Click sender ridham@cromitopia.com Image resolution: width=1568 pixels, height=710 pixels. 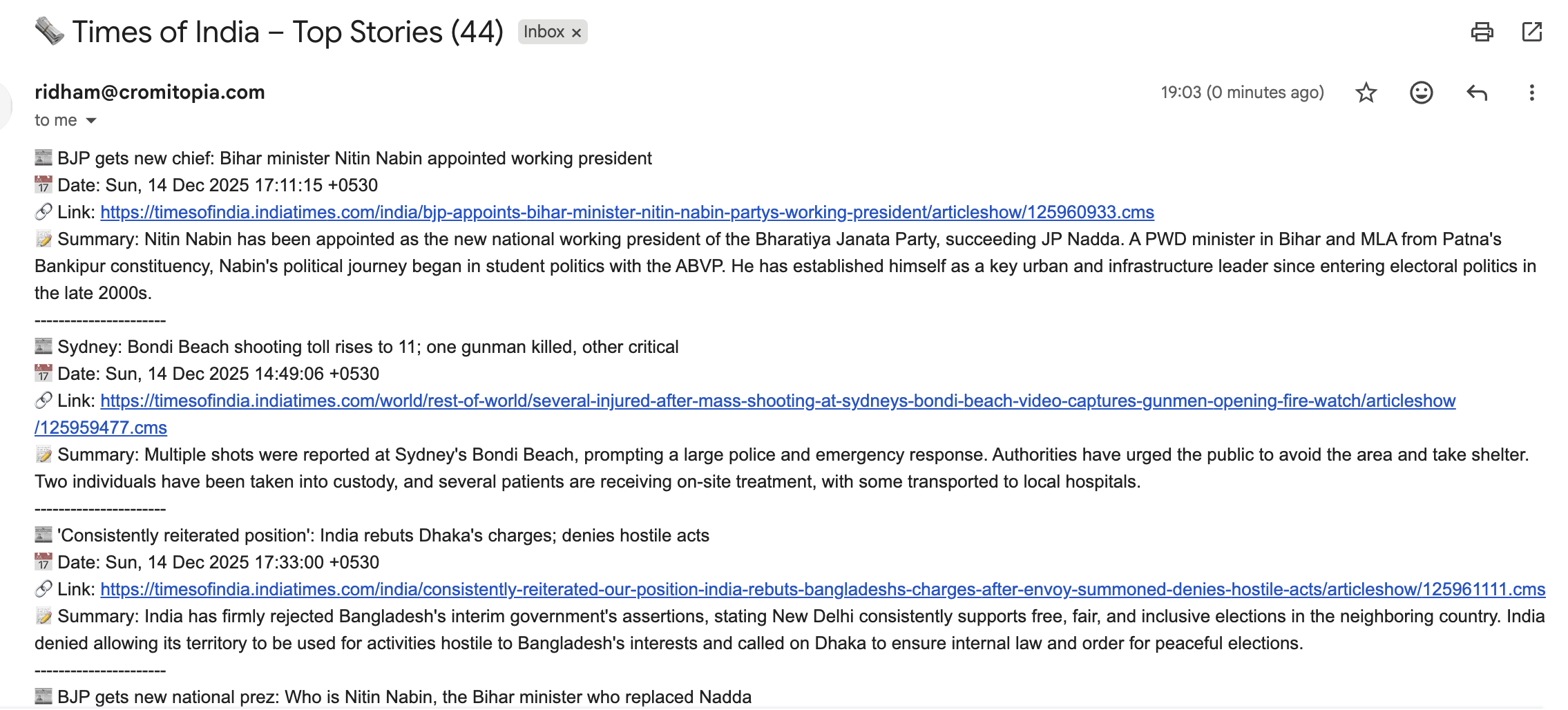click(x=149, y=92)
